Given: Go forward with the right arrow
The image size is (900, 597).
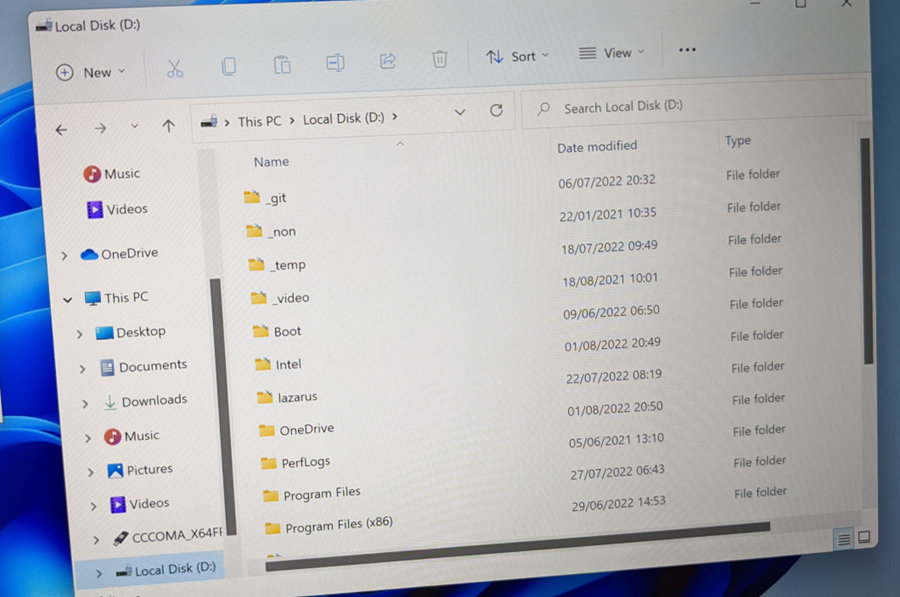Looking at the screenshot, I should tap(100, 128).
